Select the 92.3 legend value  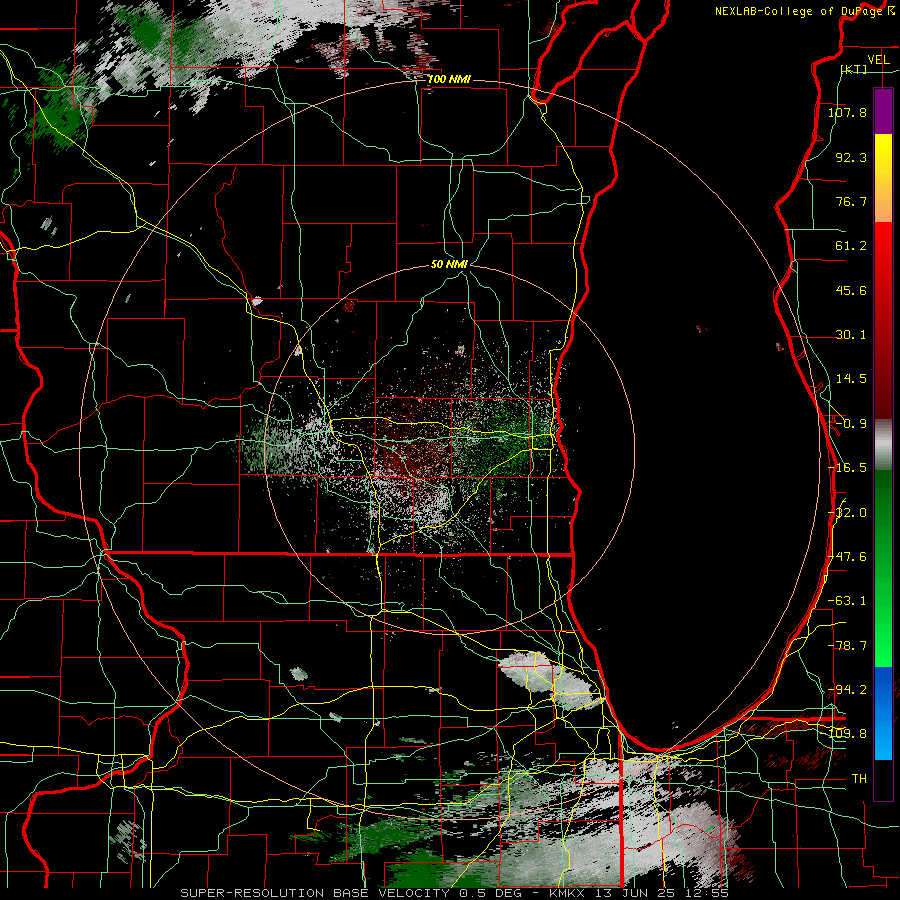(851, 157)
